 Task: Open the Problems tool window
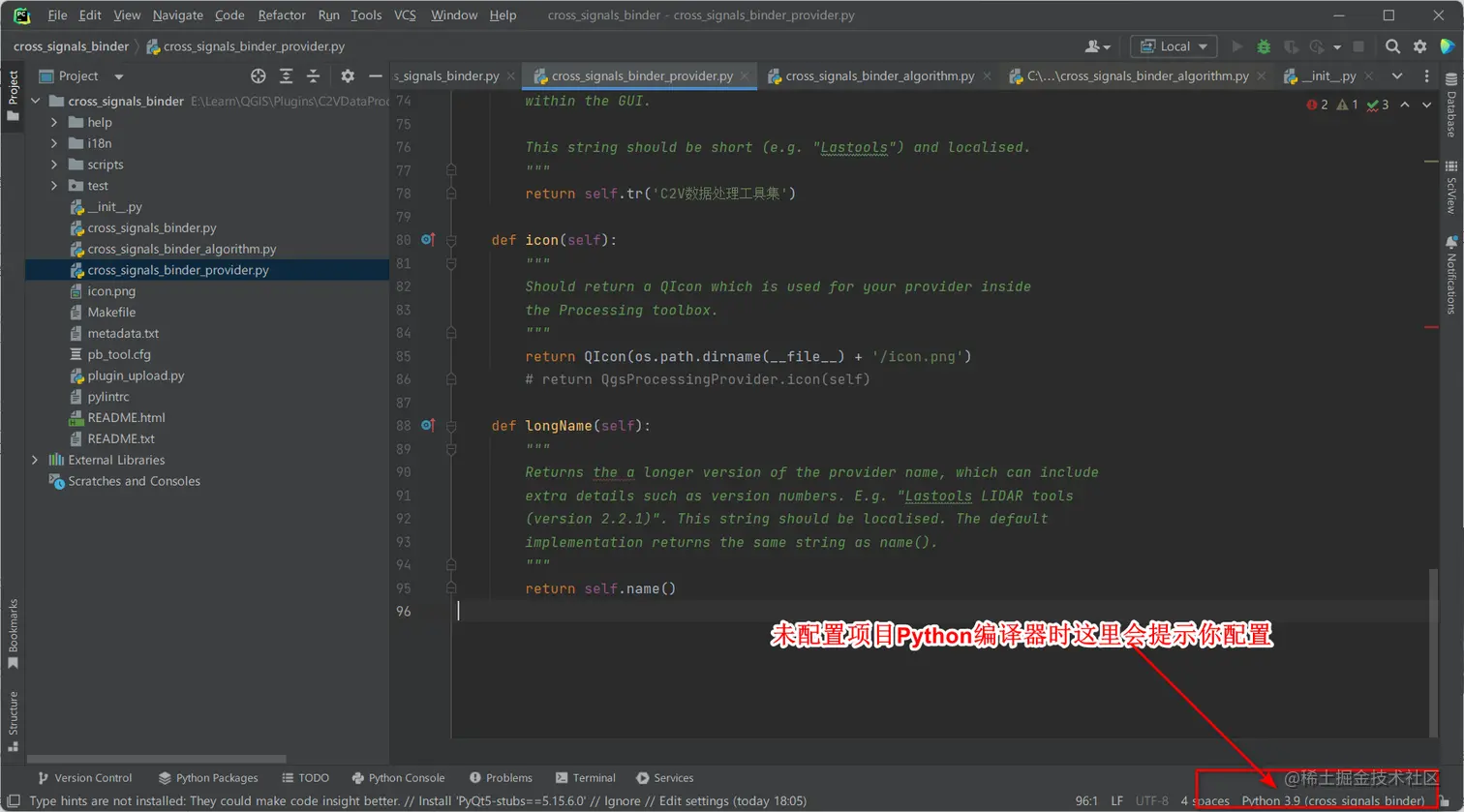(501, 778)
